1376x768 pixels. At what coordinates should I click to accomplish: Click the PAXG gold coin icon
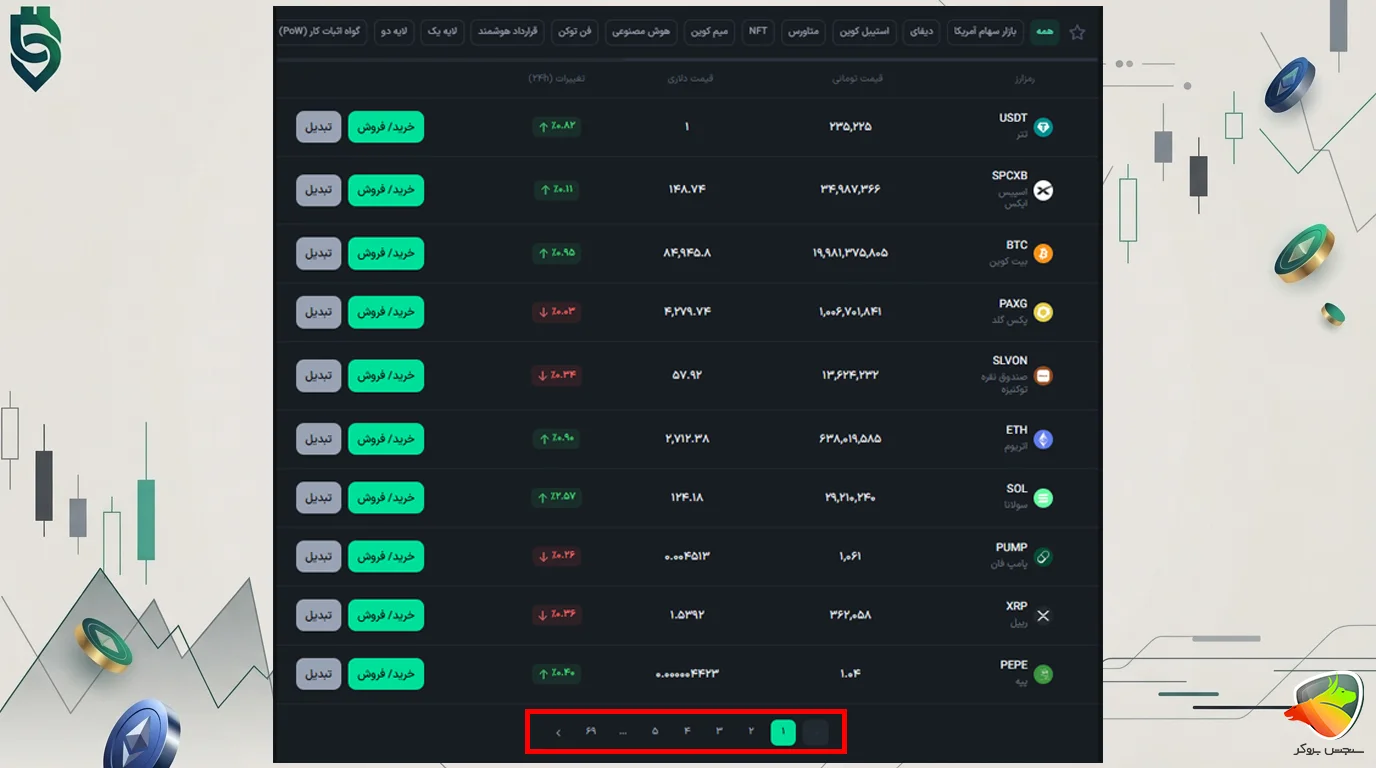pos(1043,312)
